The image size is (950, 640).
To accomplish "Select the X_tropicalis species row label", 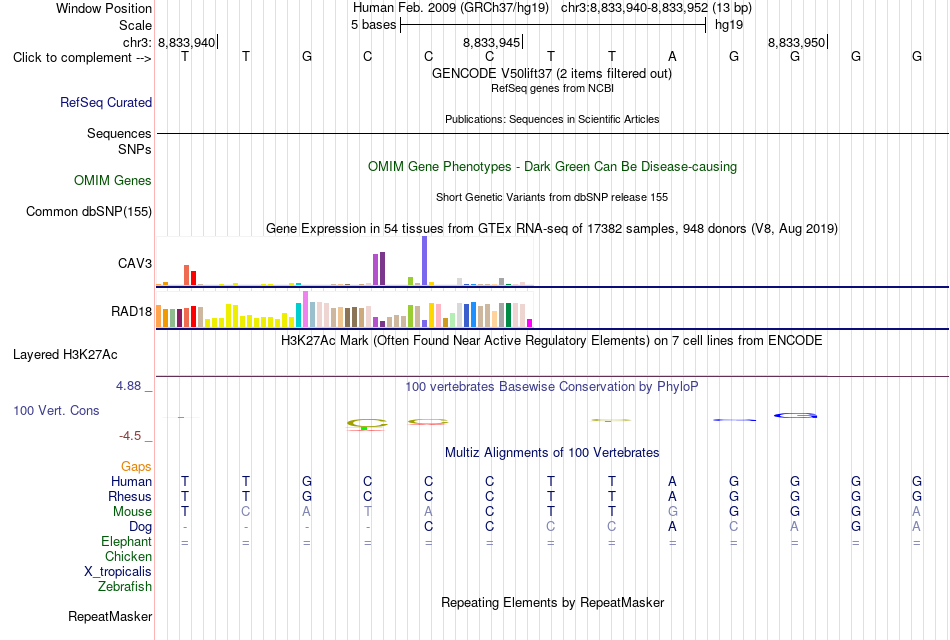I will (x=118, y=572).
